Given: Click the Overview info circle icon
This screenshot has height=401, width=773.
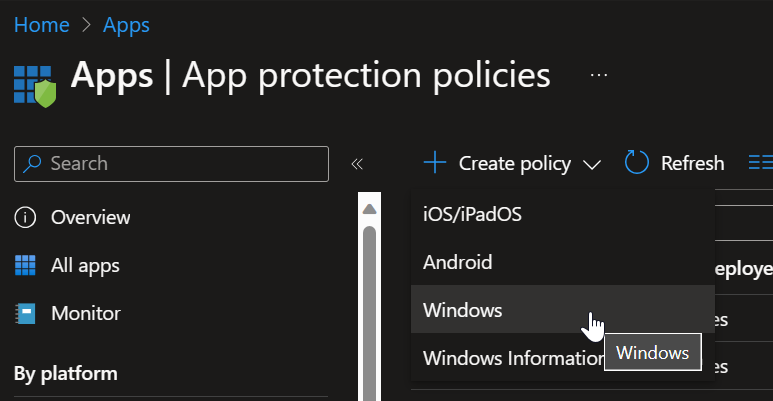Looking at the screenshot, I should pyautogui.click(x=26, y=217).
